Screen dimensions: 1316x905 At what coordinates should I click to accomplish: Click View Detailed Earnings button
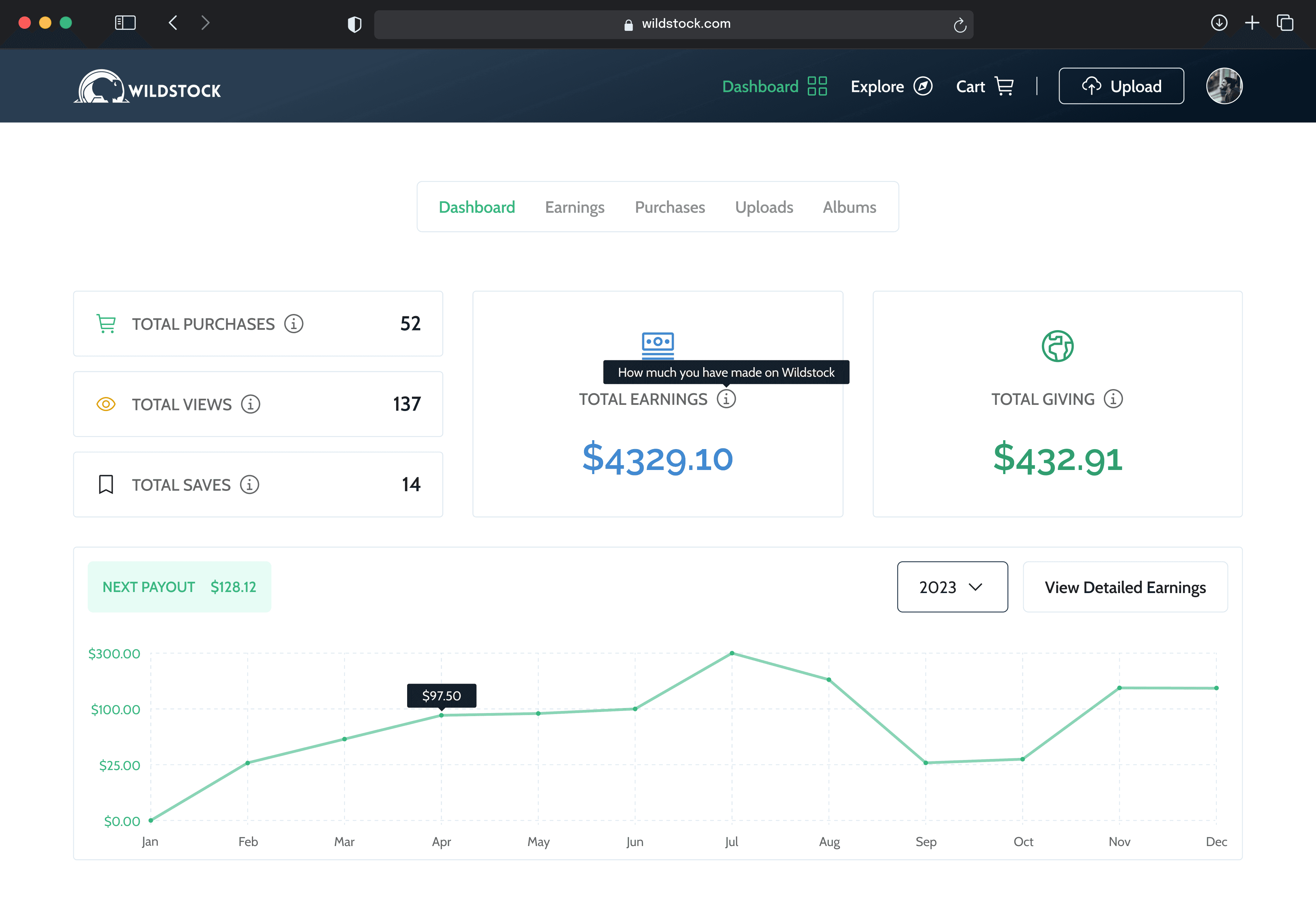1124,587
